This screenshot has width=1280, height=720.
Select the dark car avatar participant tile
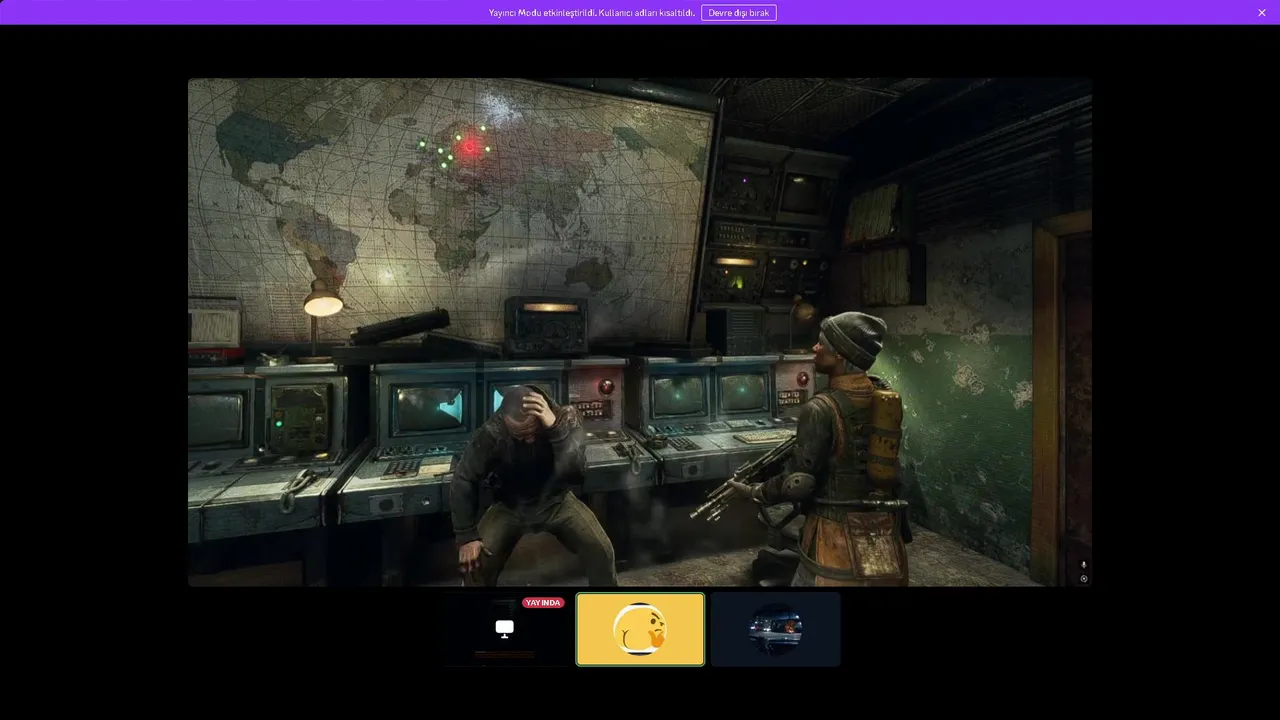(x=776, y=629)
